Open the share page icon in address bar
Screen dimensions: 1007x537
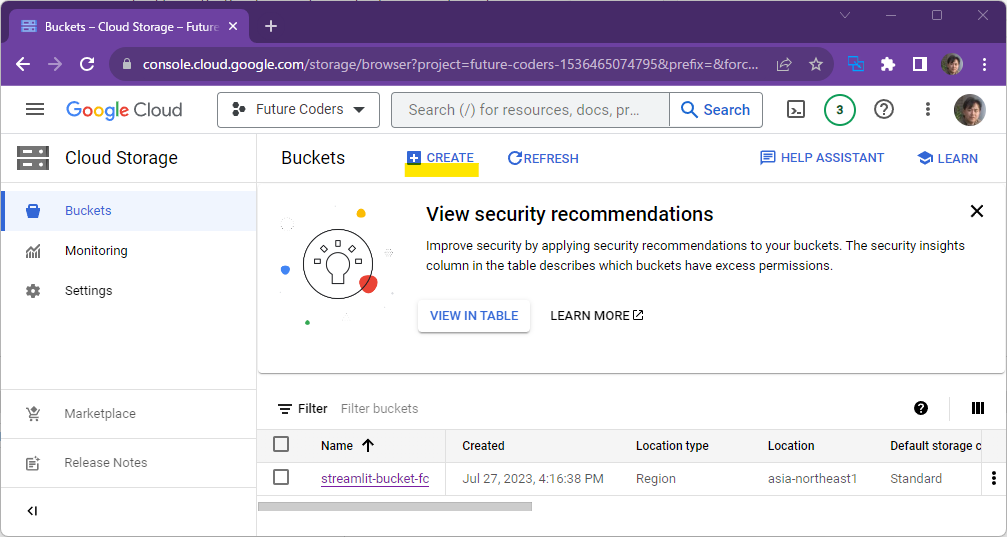coord(784,64)
